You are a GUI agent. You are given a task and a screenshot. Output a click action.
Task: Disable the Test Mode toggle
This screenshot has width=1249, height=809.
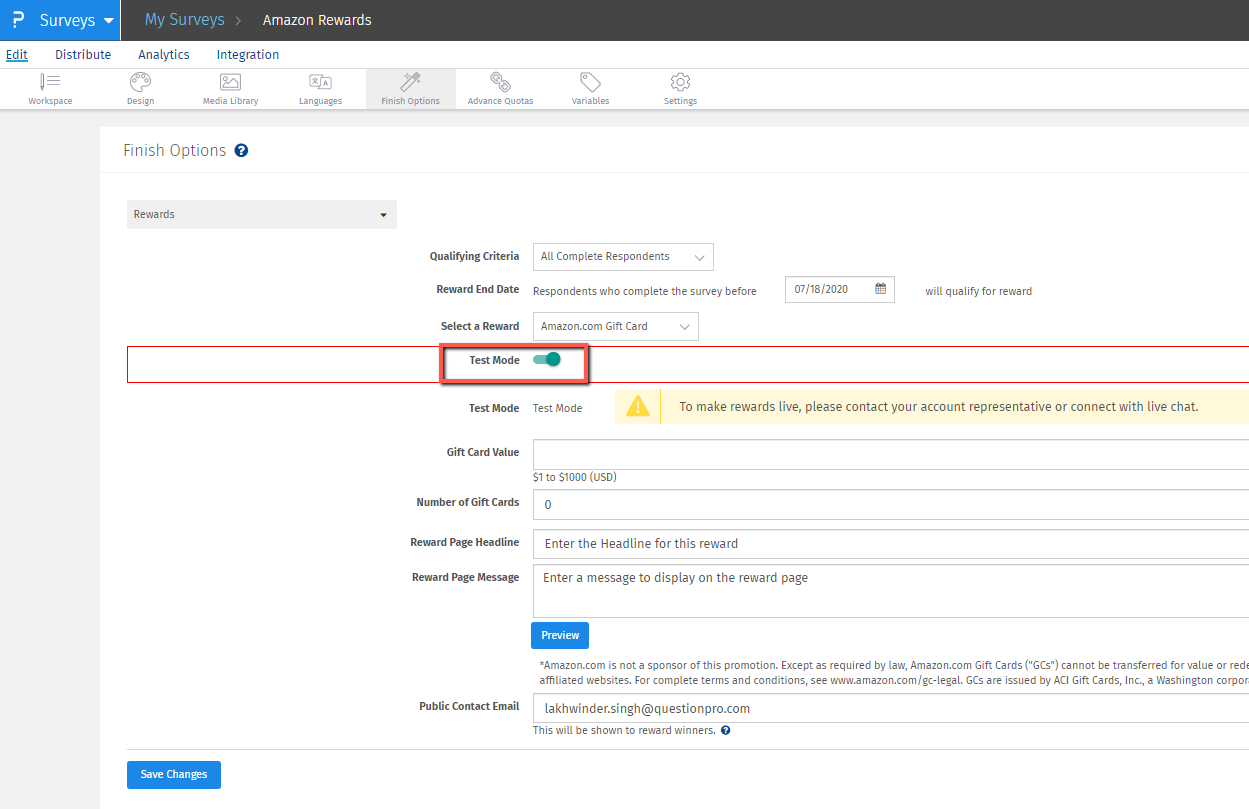tap(547, 360)
